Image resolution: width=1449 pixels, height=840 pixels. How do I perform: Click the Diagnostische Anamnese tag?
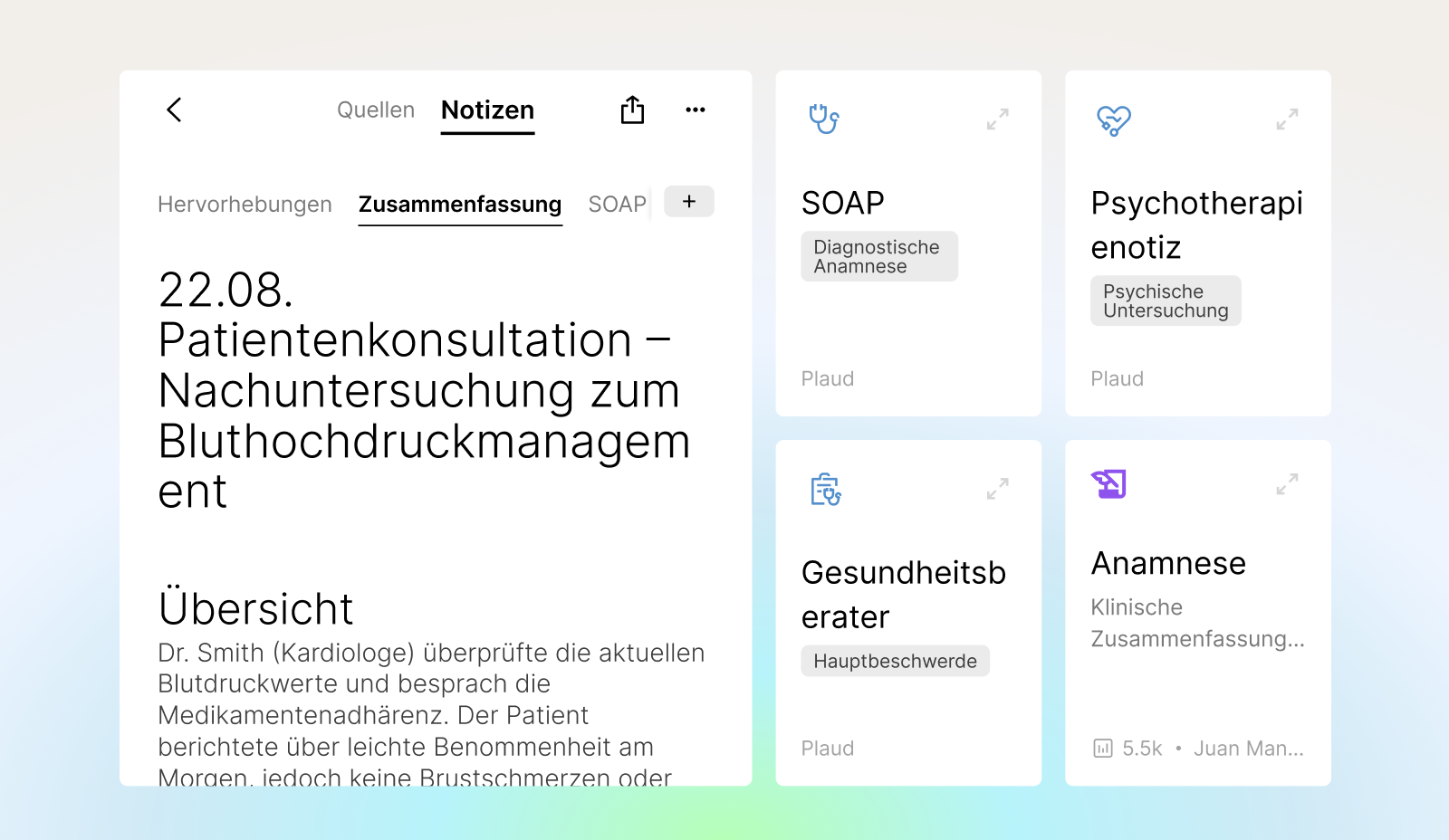click(x=878, y=256)
